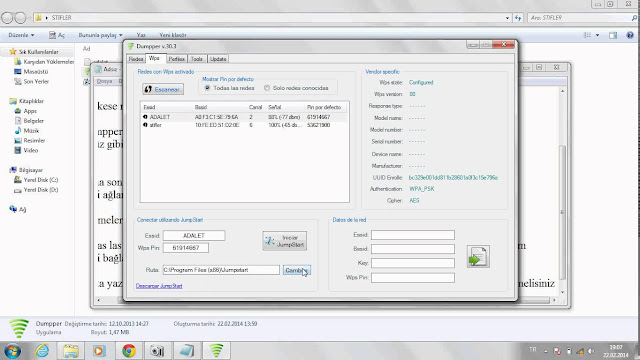Viewport: 640px width, 360px height.
Task: Open Internet Explorer from the taskbar
Action: [42, 350]
